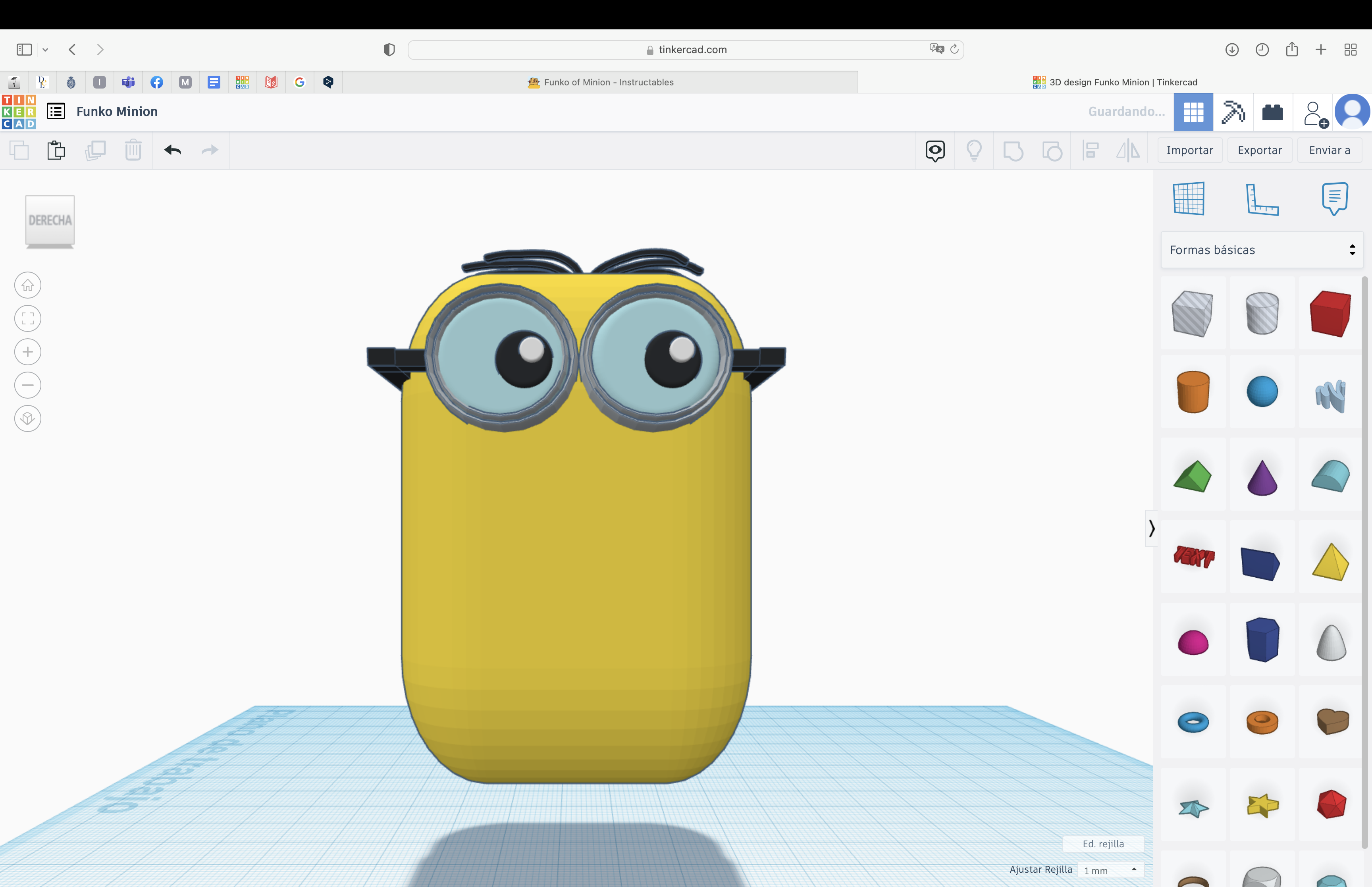Open the Formas básicas shapes dropdown
1372x887 pixels.
[x=1262, y=250]
